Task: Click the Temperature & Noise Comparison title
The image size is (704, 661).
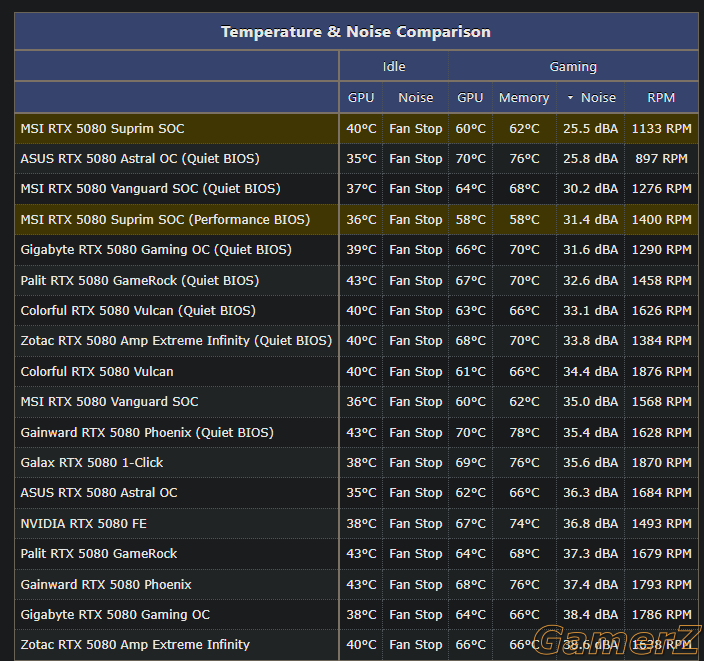Action: pyautogui.click(x=356, y=32)
